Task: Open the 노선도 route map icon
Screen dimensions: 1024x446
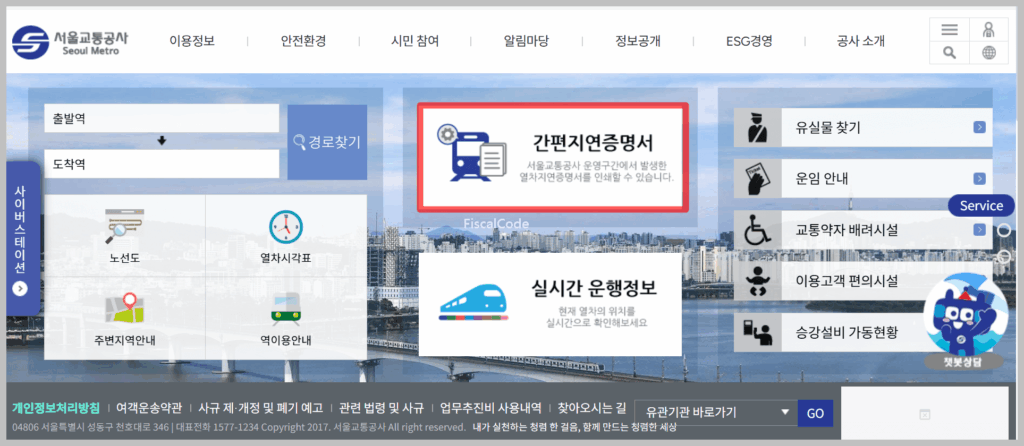Action: click(125, 227)
